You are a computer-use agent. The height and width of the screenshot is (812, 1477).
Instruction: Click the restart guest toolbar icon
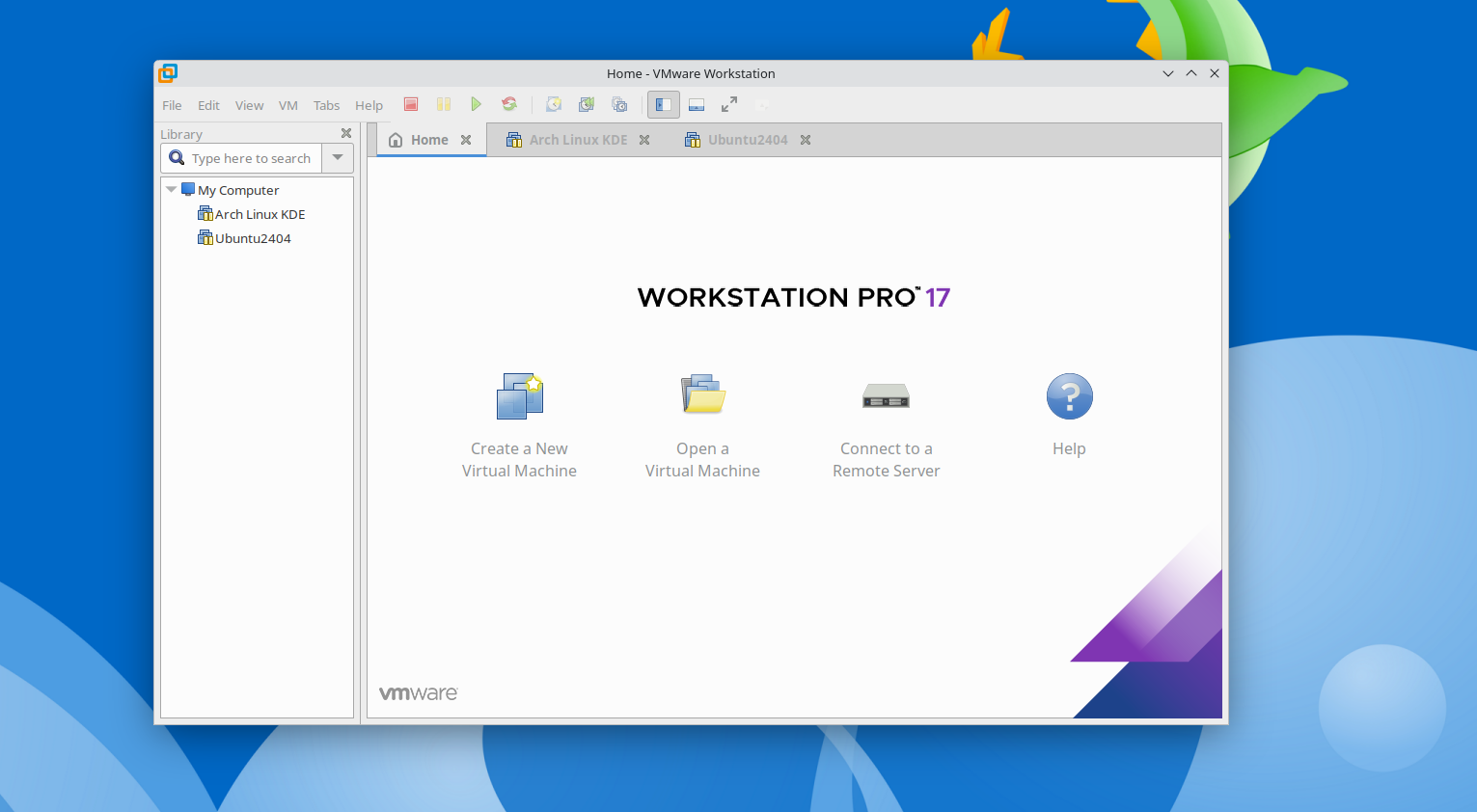509,104
